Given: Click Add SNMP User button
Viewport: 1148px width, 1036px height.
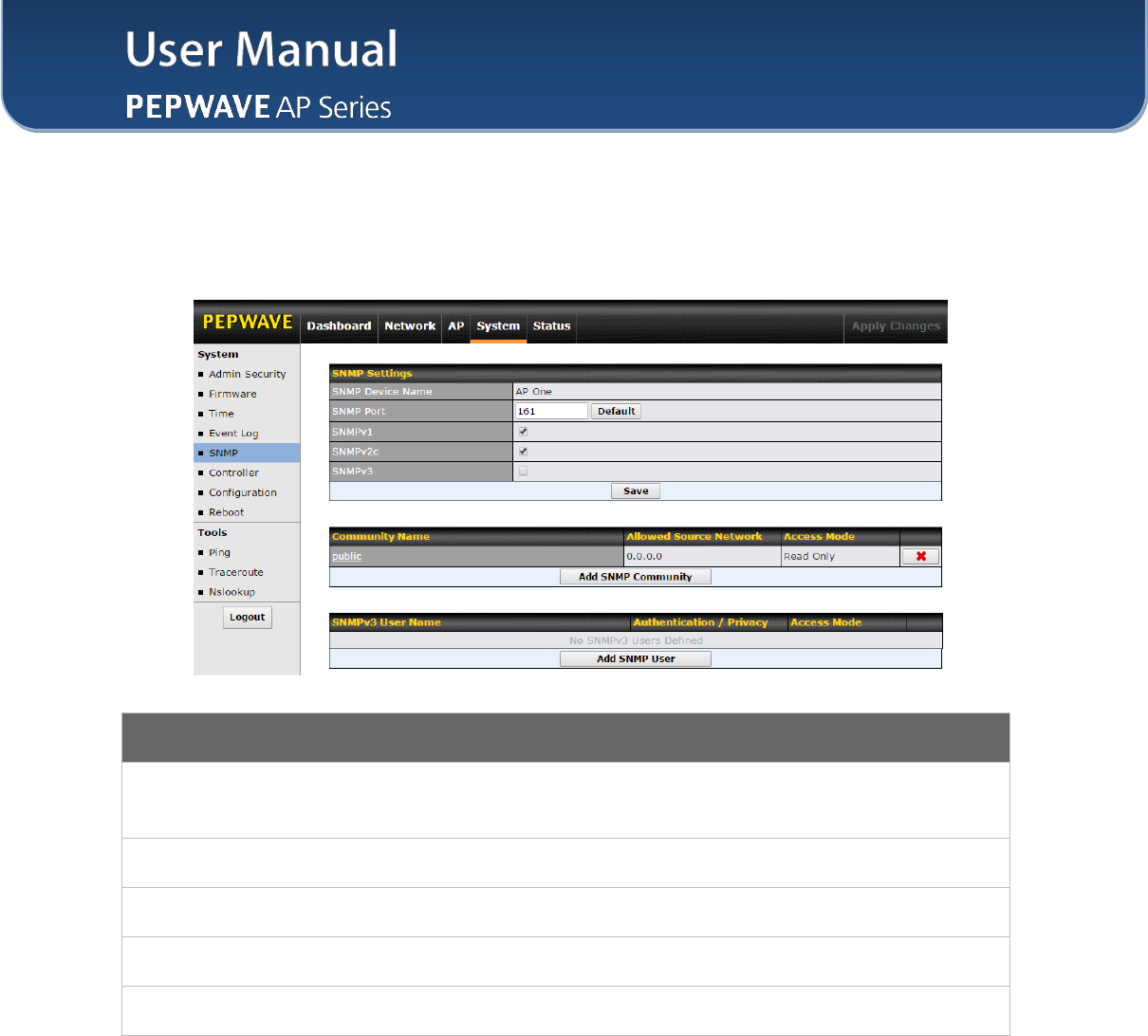Looking at the screenshot, I should point(636,659).
